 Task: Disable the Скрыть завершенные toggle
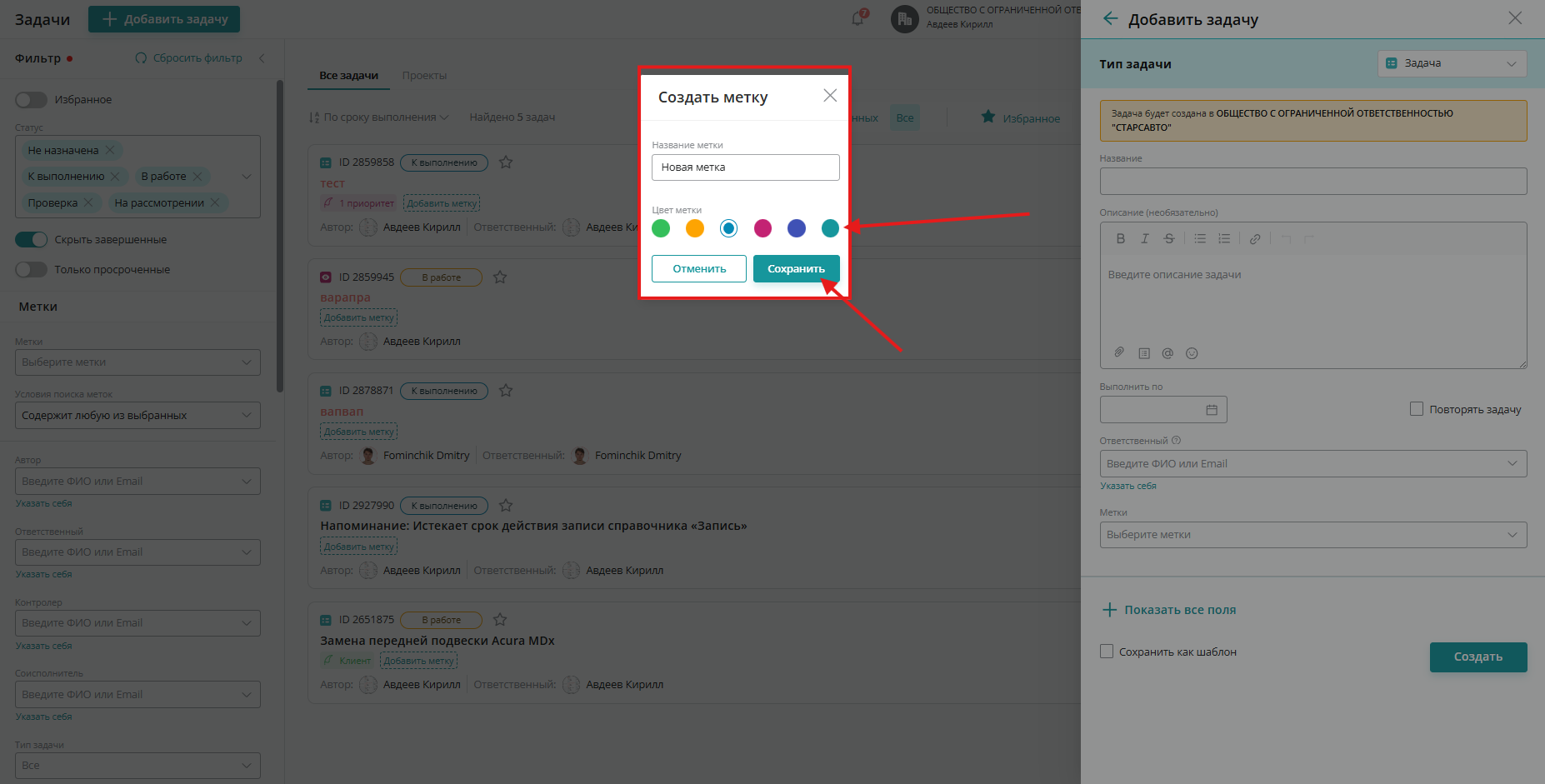pyautogui.click(x=32, y=240)
